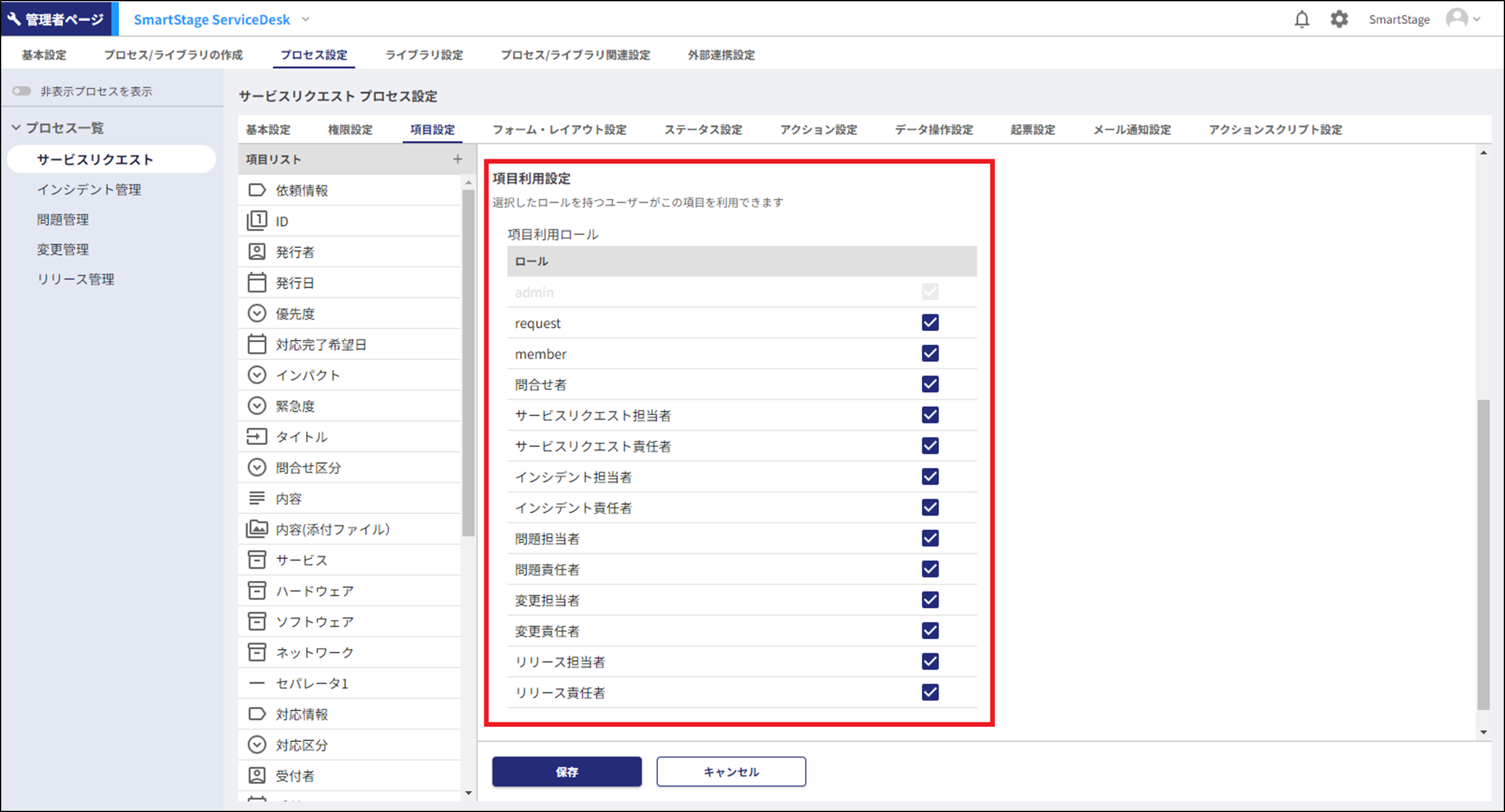Open the ライブラリ設定 top menu tab
The image size is (1505, 812).
424,55
